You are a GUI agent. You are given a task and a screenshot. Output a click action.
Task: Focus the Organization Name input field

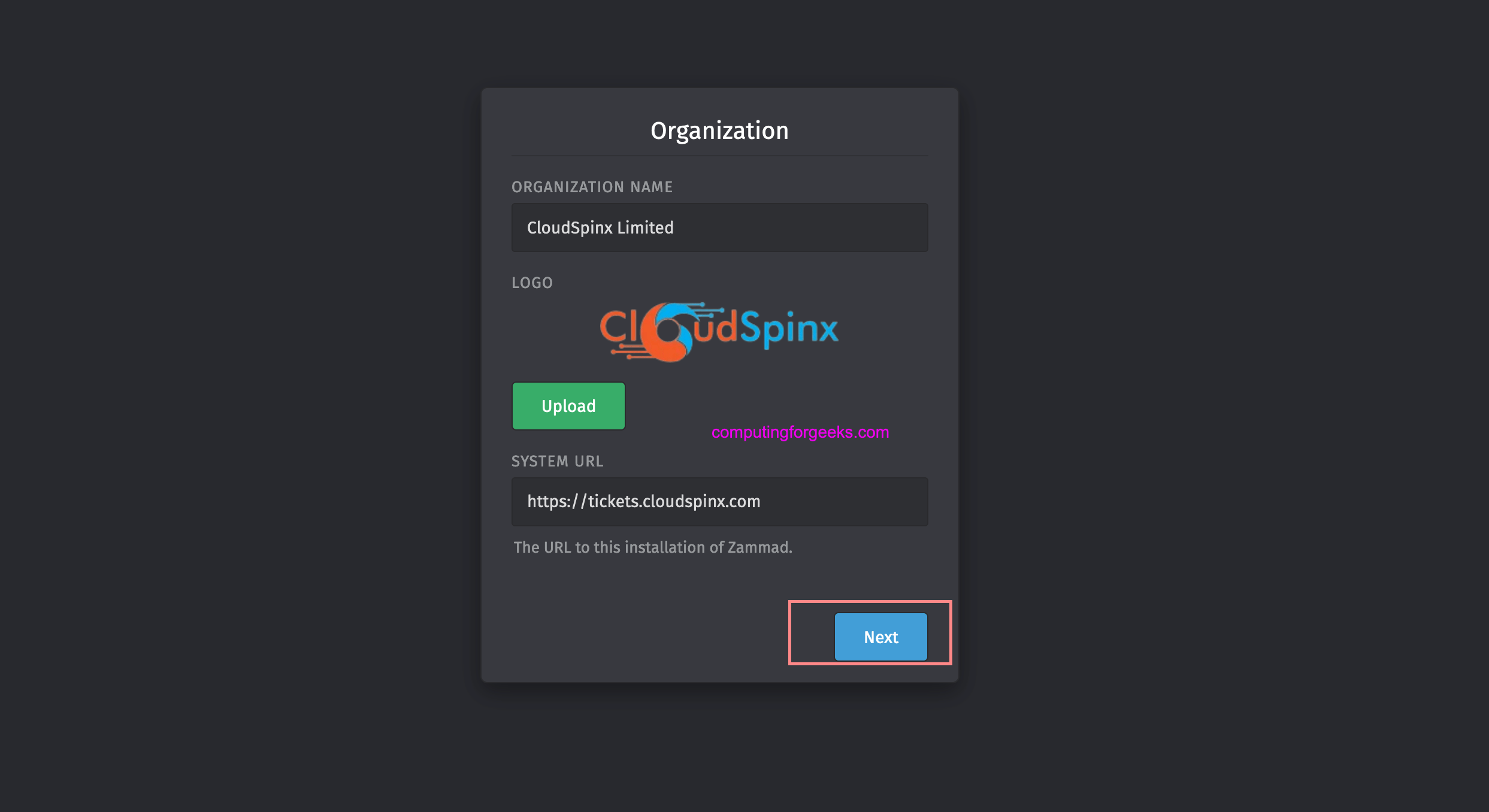[719, 228]
